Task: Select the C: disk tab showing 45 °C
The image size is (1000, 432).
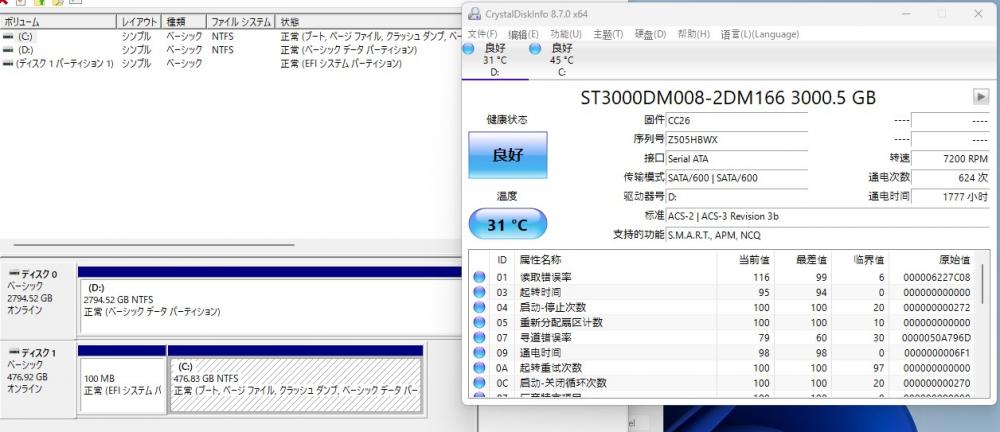Action: (x=561, y=60)
